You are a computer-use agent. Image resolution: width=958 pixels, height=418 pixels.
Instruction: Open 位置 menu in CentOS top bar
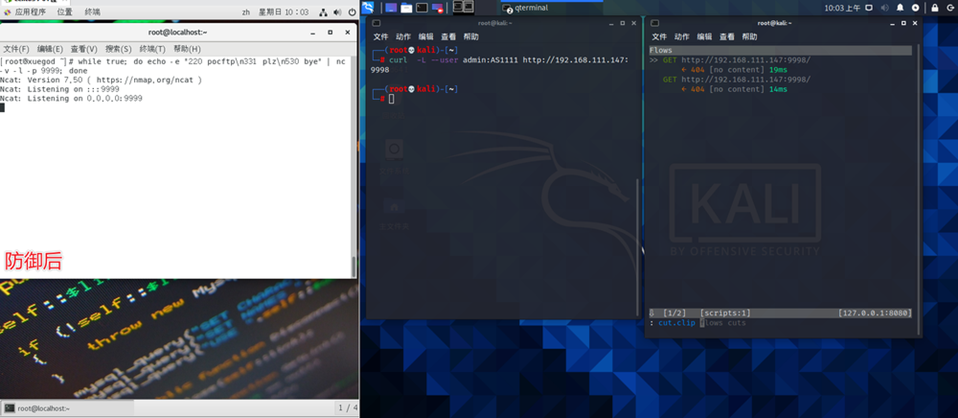(x=65, y=12)
